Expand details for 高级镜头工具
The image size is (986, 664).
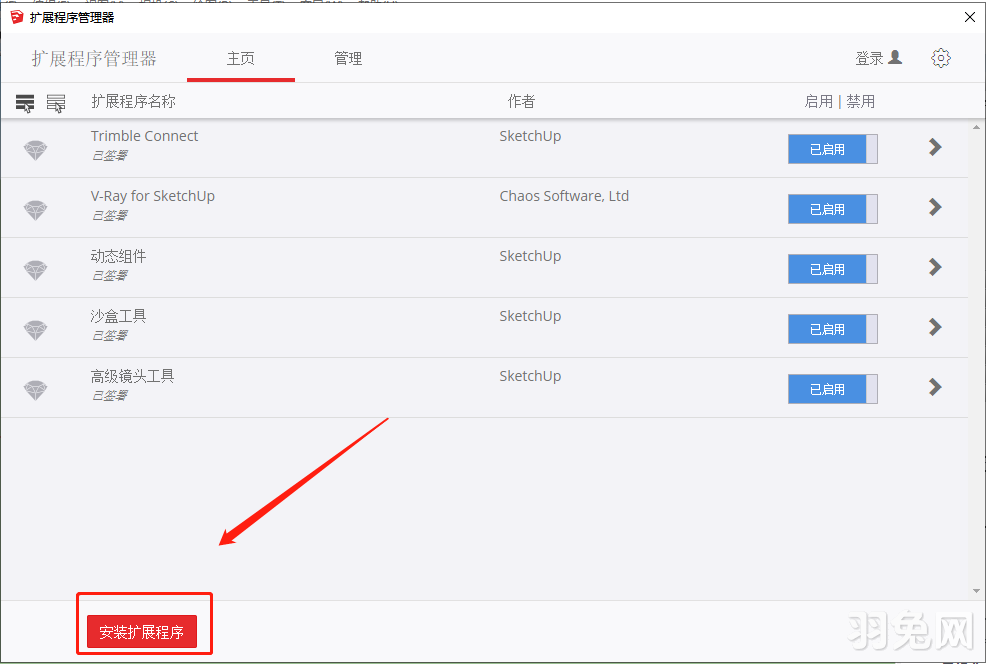pos(934,387)
